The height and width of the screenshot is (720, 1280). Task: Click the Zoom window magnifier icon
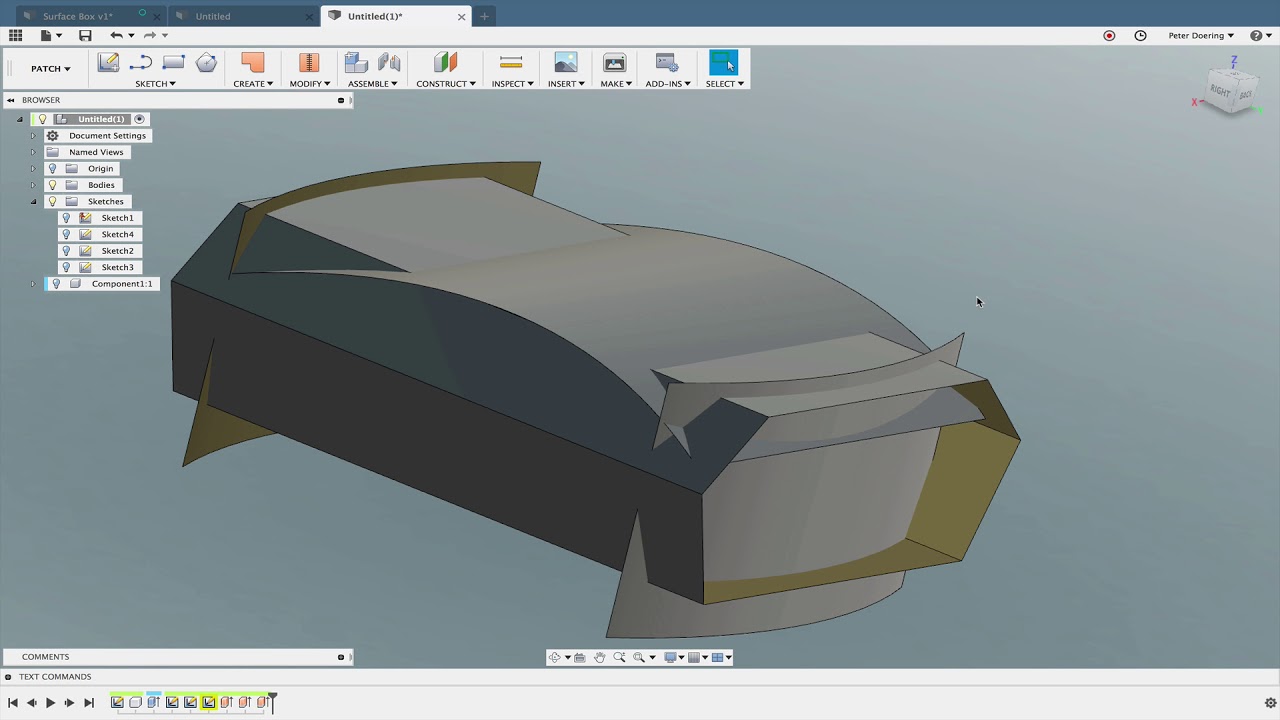click(619, 657)
